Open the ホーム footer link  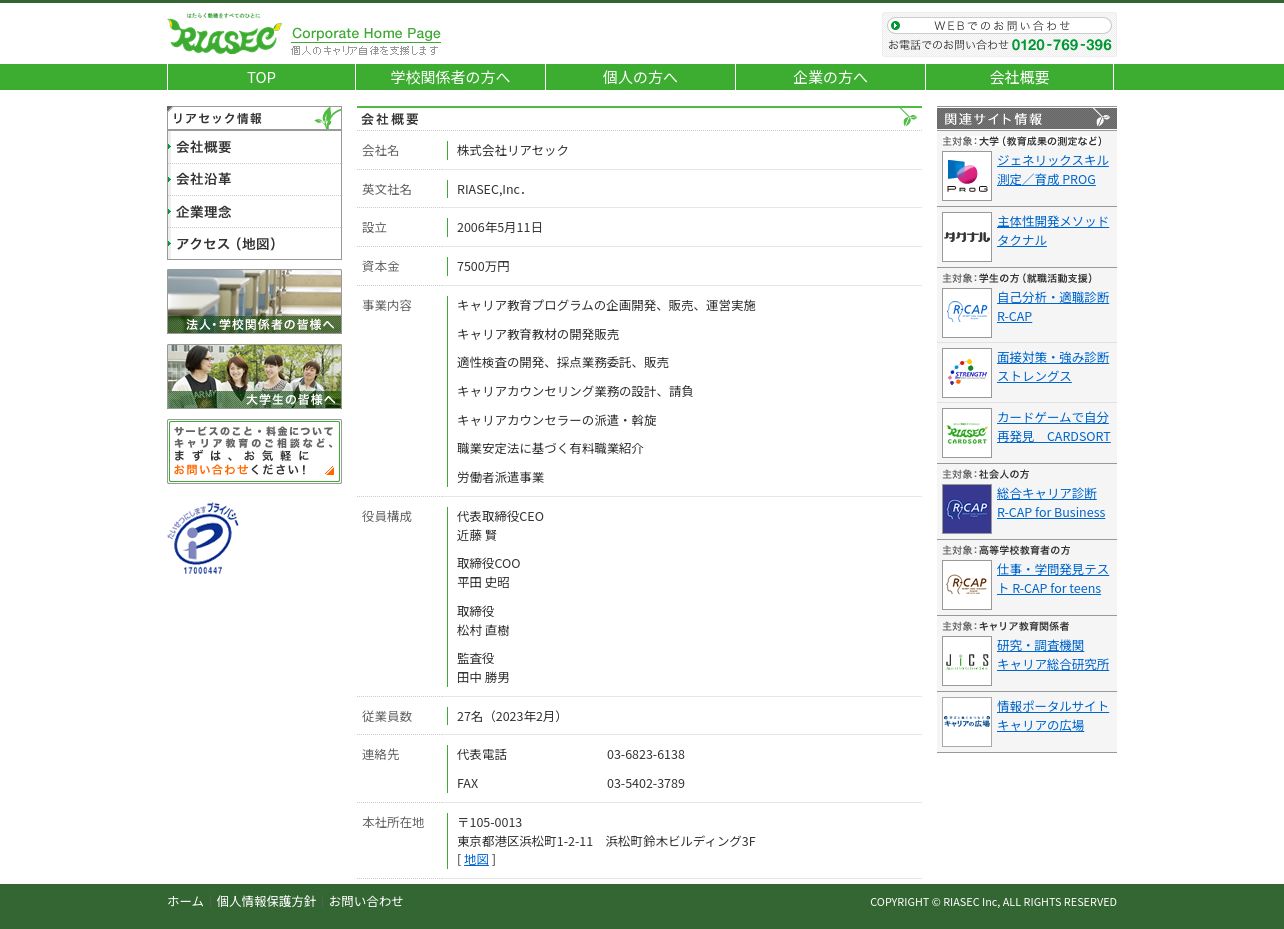point(185,902)
